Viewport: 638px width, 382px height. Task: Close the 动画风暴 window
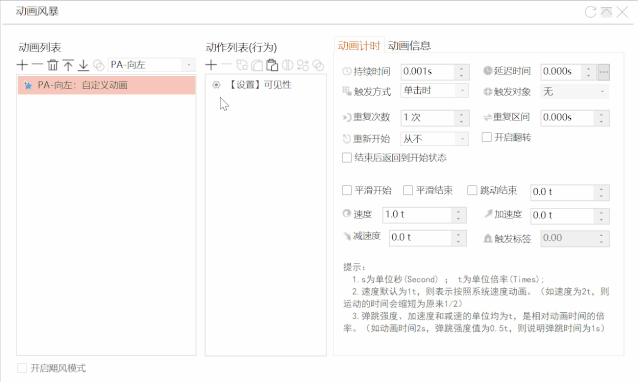(623, 12)
